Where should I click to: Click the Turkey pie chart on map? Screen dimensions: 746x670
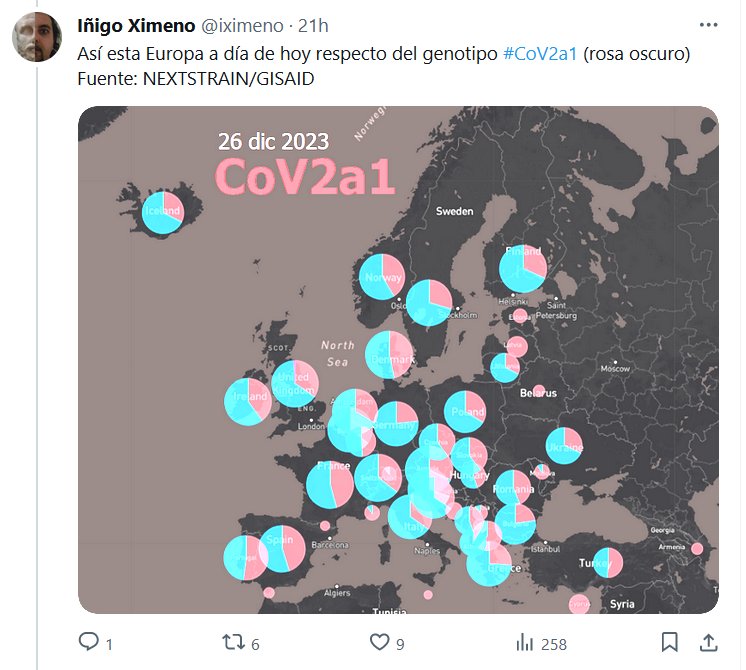coord(608,562)
